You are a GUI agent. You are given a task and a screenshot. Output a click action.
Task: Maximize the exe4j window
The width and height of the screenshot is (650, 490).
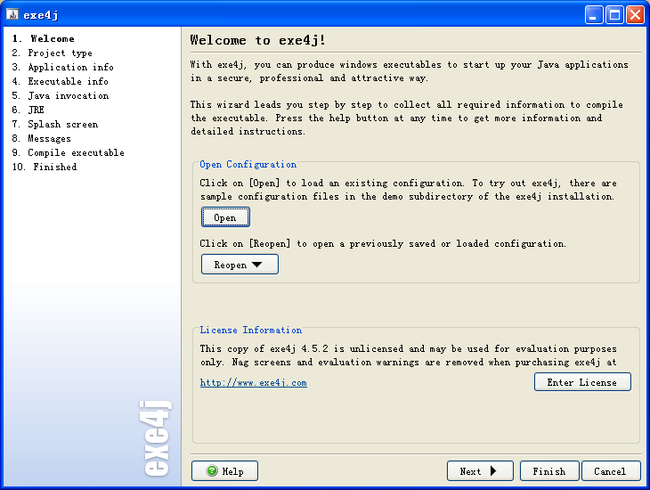click(x=614, y=15)
